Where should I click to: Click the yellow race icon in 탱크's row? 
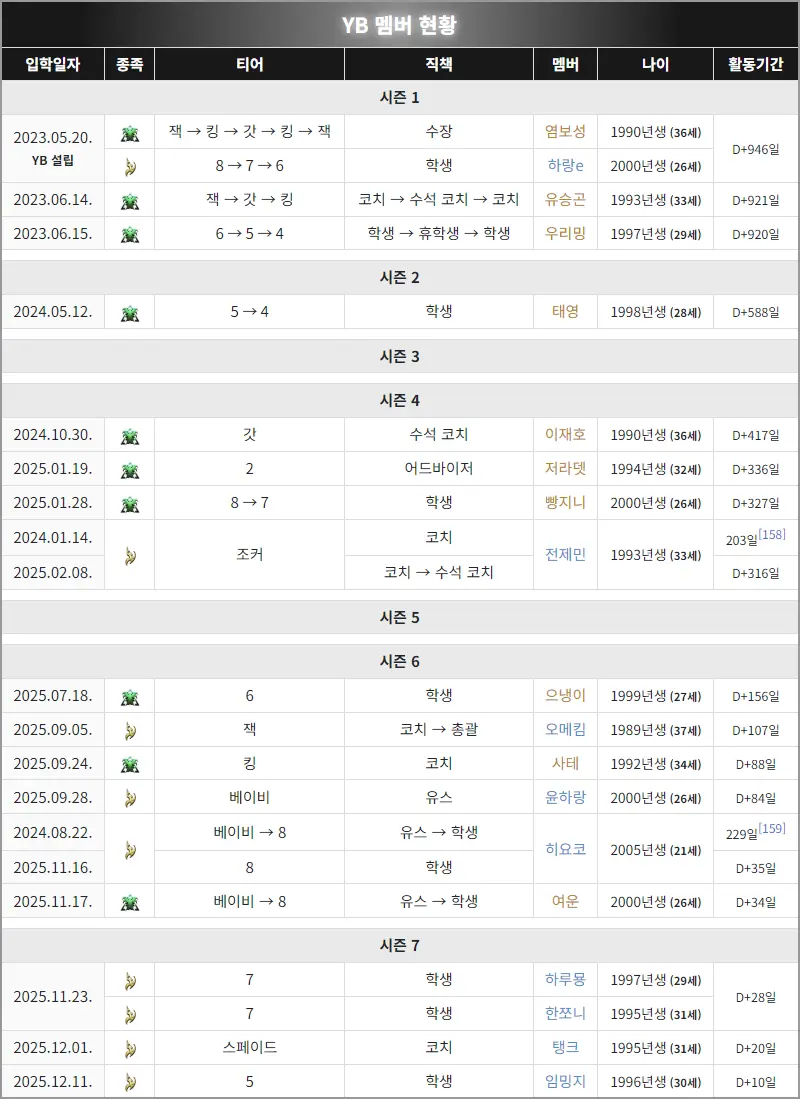coord(130,1049)
